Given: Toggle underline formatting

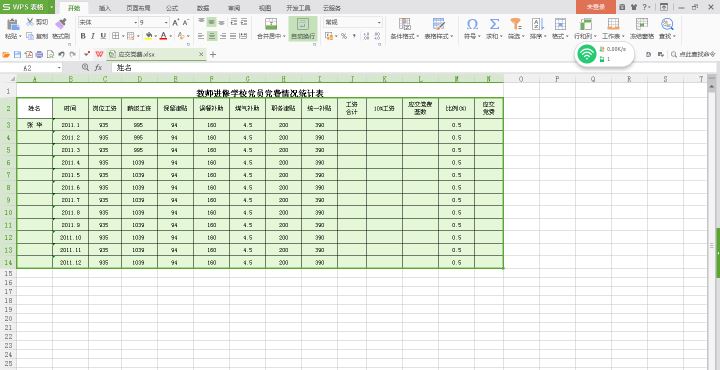Looking at the screenshot, I should click(103, 36).
